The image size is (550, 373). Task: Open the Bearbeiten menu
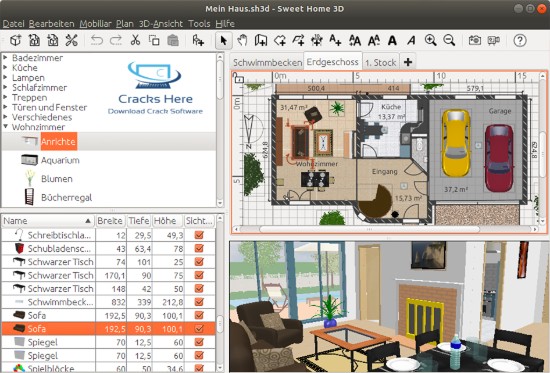(52, 24)
